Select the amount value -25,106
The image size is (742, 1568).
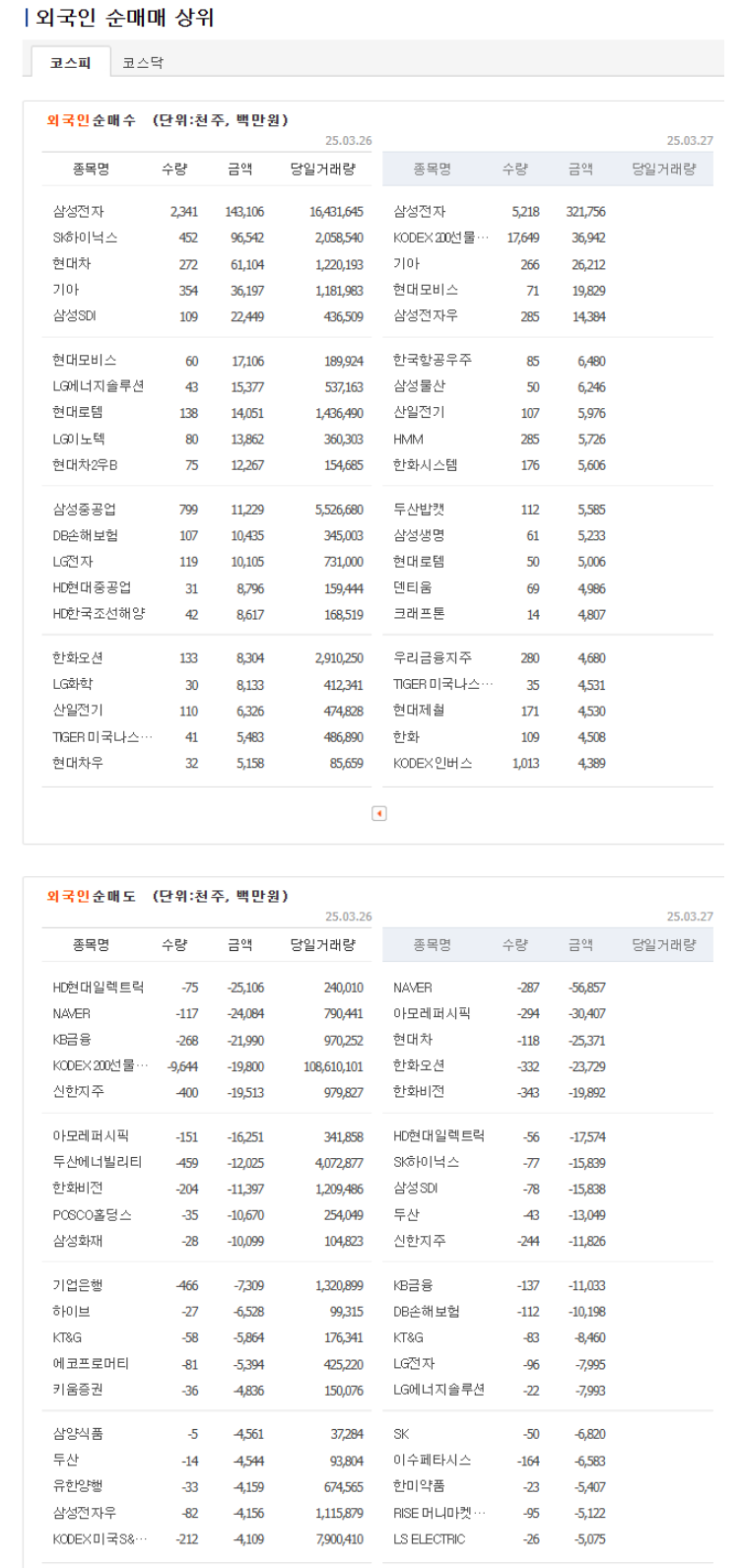(x=244, y=988)
